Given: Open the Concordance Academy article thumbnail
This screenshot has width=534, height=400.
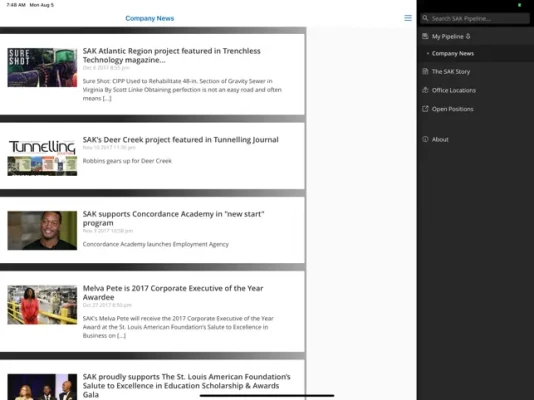Looking at the screenshot, I should pyautogui.click(x=42, y=230).
